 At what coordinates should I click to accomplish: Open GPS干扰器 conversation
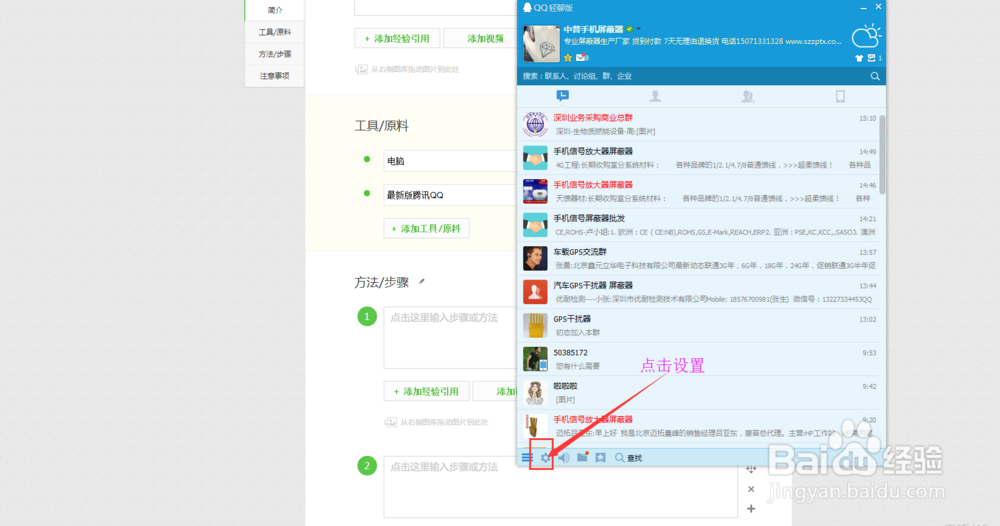698,325
